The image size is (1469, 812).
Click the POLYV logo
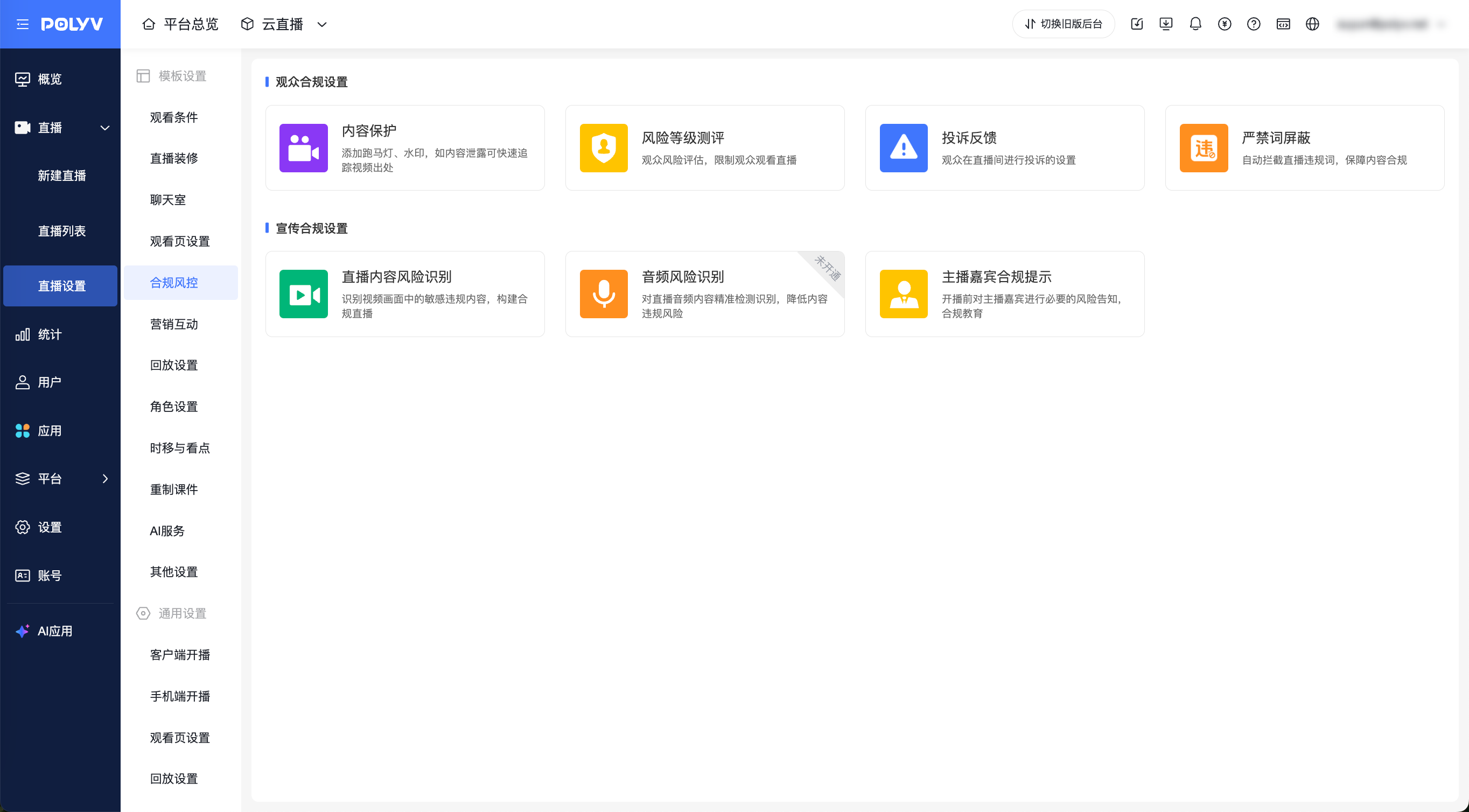click(x=72, y=24)
